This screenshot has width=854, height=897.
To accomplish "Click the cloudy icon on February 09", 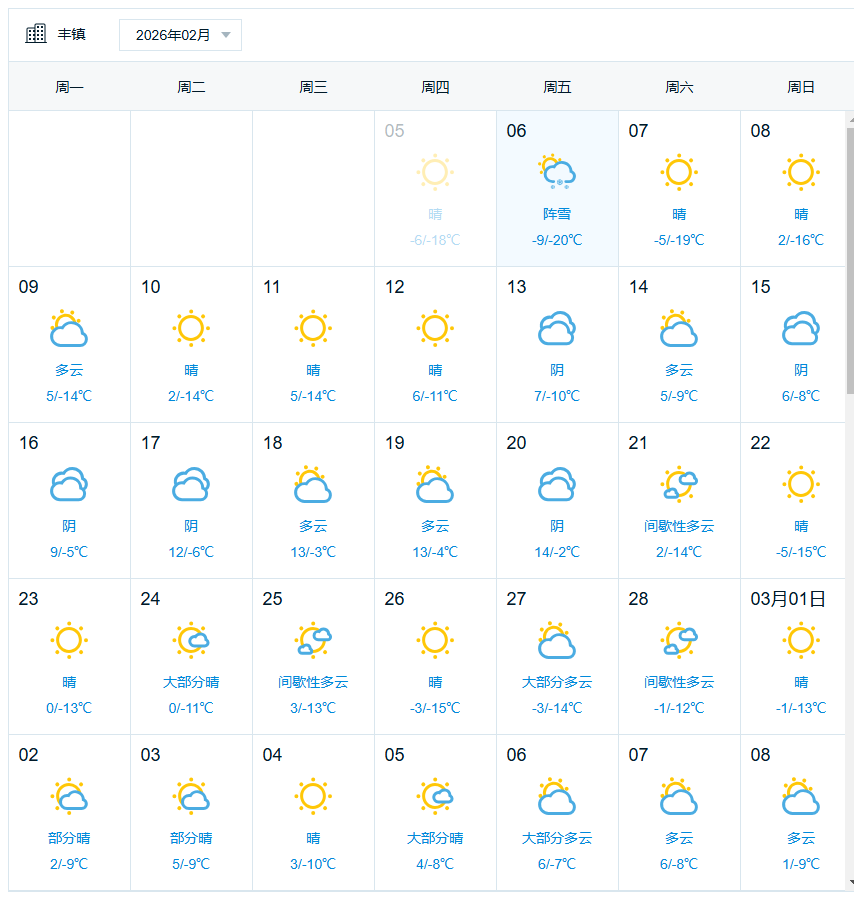I will [69, 328].
